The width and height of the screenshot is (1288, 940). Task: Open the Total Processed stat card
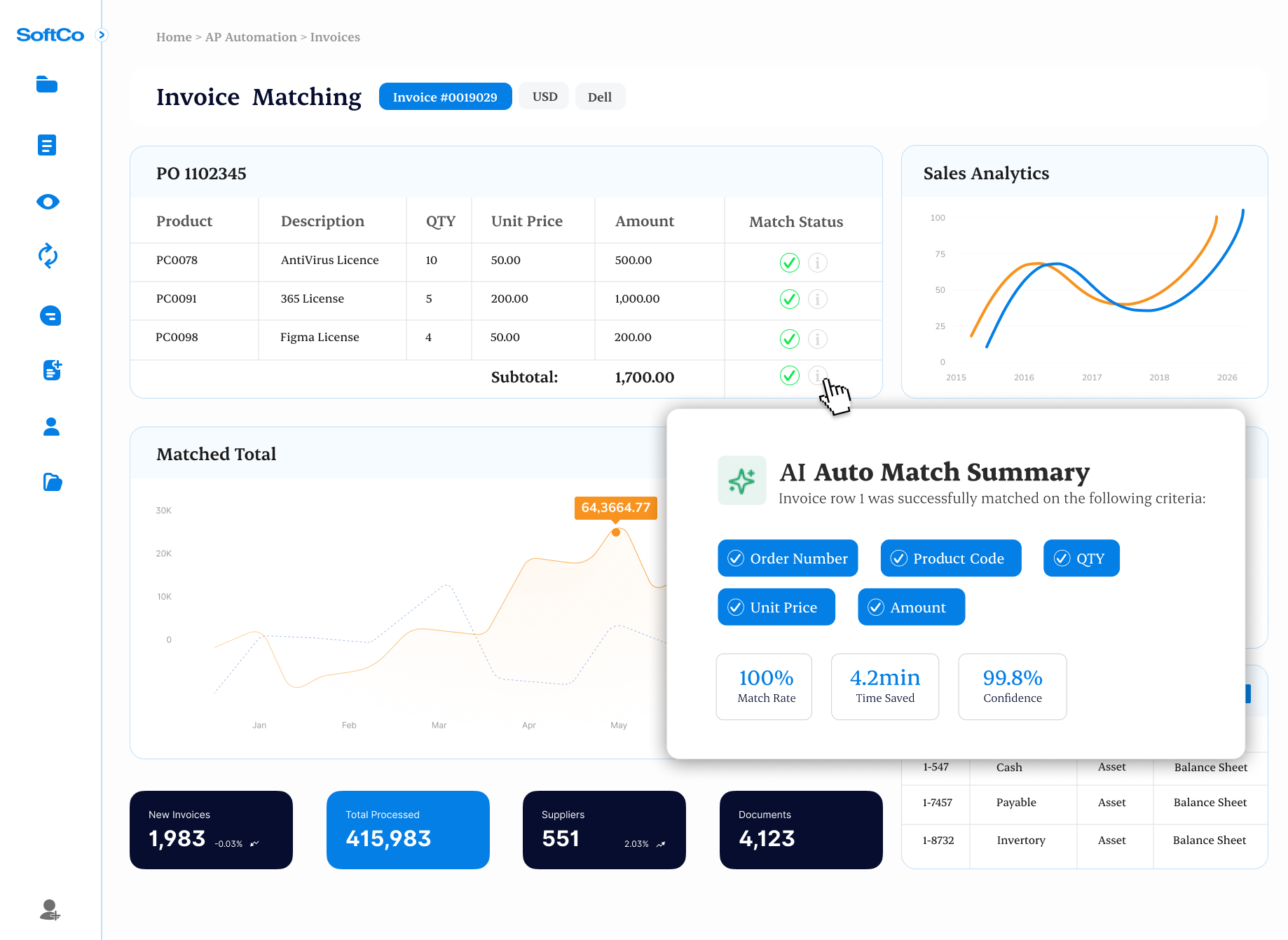coord(408,830)
